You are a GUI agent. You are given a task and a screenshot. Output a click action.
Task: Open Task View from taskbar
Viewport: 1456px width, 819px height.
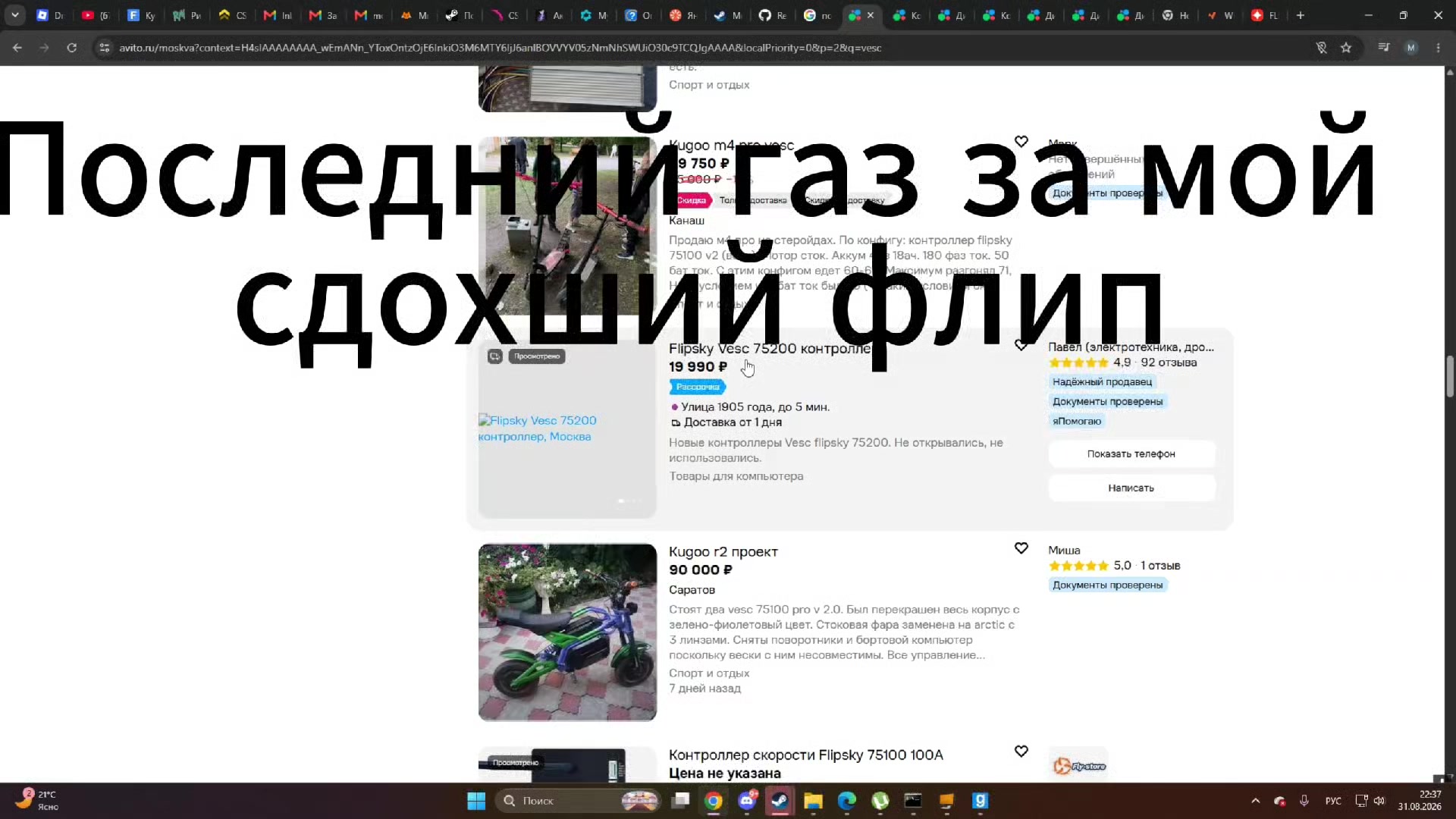681,801
